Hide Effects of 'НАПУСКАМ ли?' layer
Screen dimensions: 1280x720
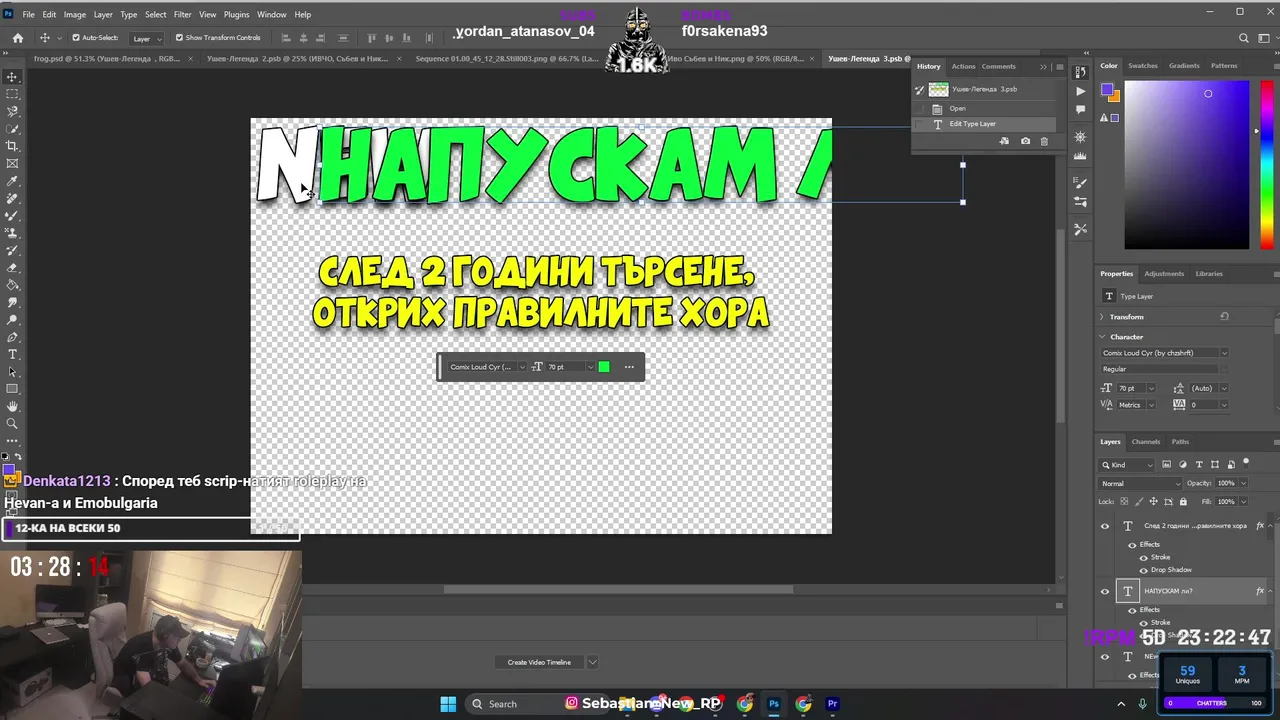point(1132,609)
